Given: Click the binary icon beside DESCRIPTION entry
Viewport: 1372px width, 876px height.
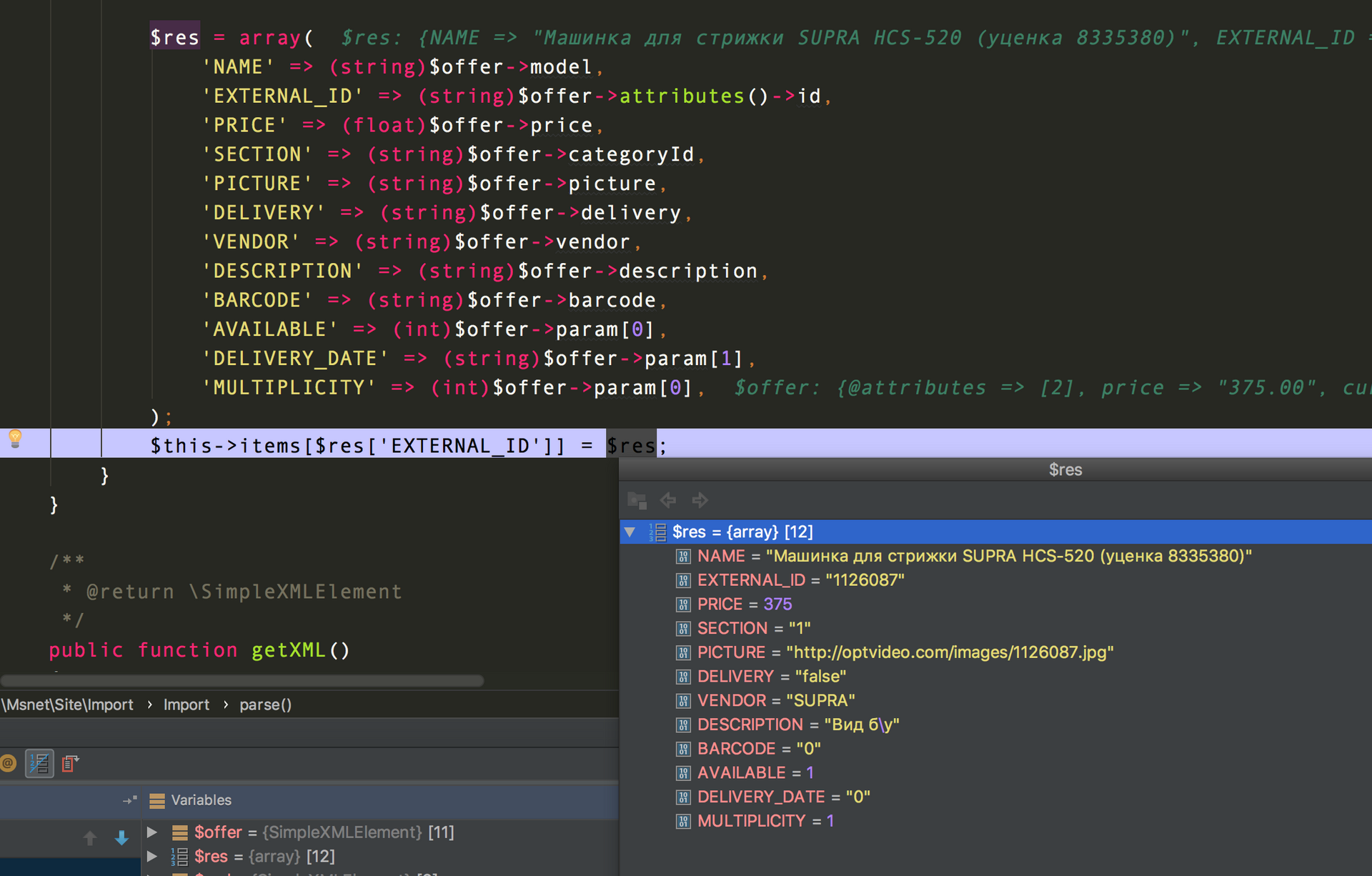Looking at the screenshot, I should (683, 725).
